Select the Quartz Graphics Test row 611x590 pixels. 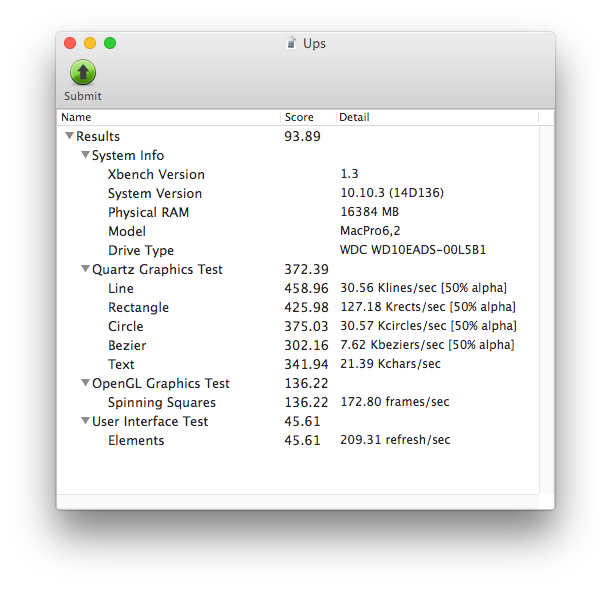[x=298, y=269]
